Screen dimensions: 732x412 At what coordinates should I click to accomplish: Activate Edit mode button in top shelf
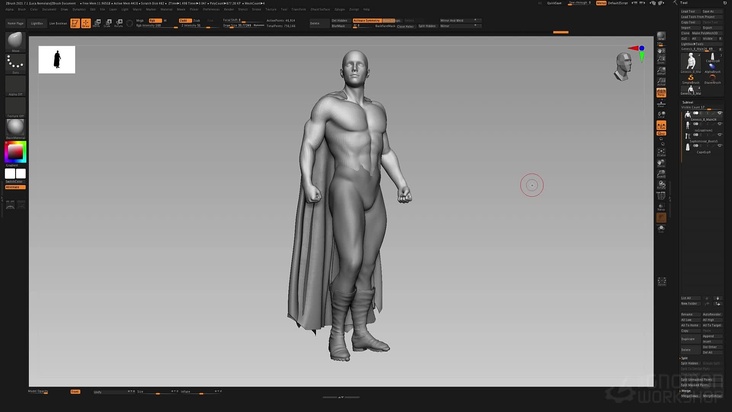tap(75, 23)
